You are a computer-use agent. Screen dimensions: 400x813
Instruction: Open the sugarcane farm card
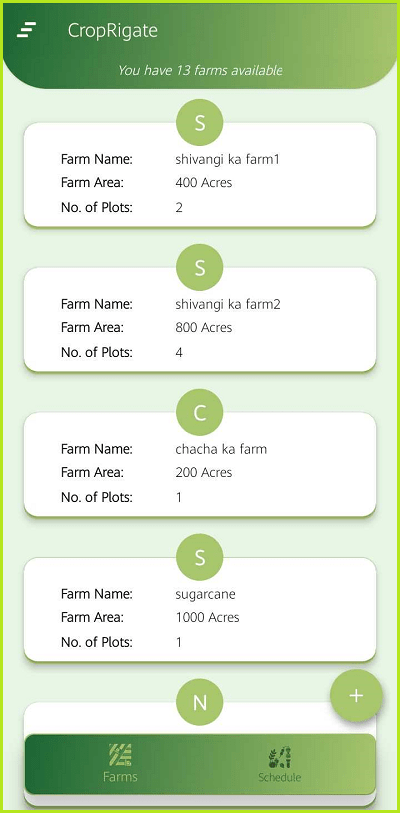(200, 609)
